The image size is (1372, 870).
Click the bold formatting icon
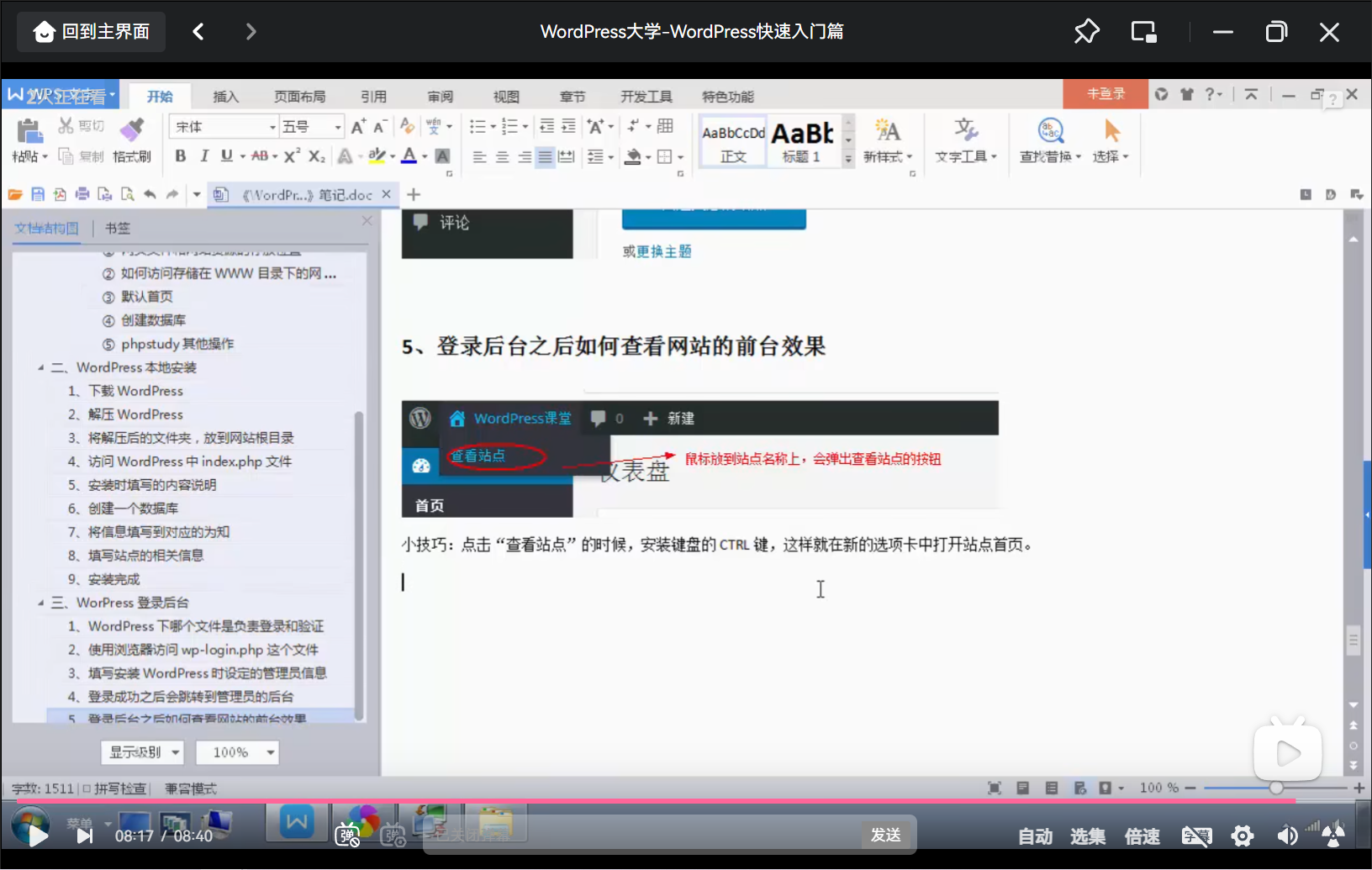[x=180, y=156]
